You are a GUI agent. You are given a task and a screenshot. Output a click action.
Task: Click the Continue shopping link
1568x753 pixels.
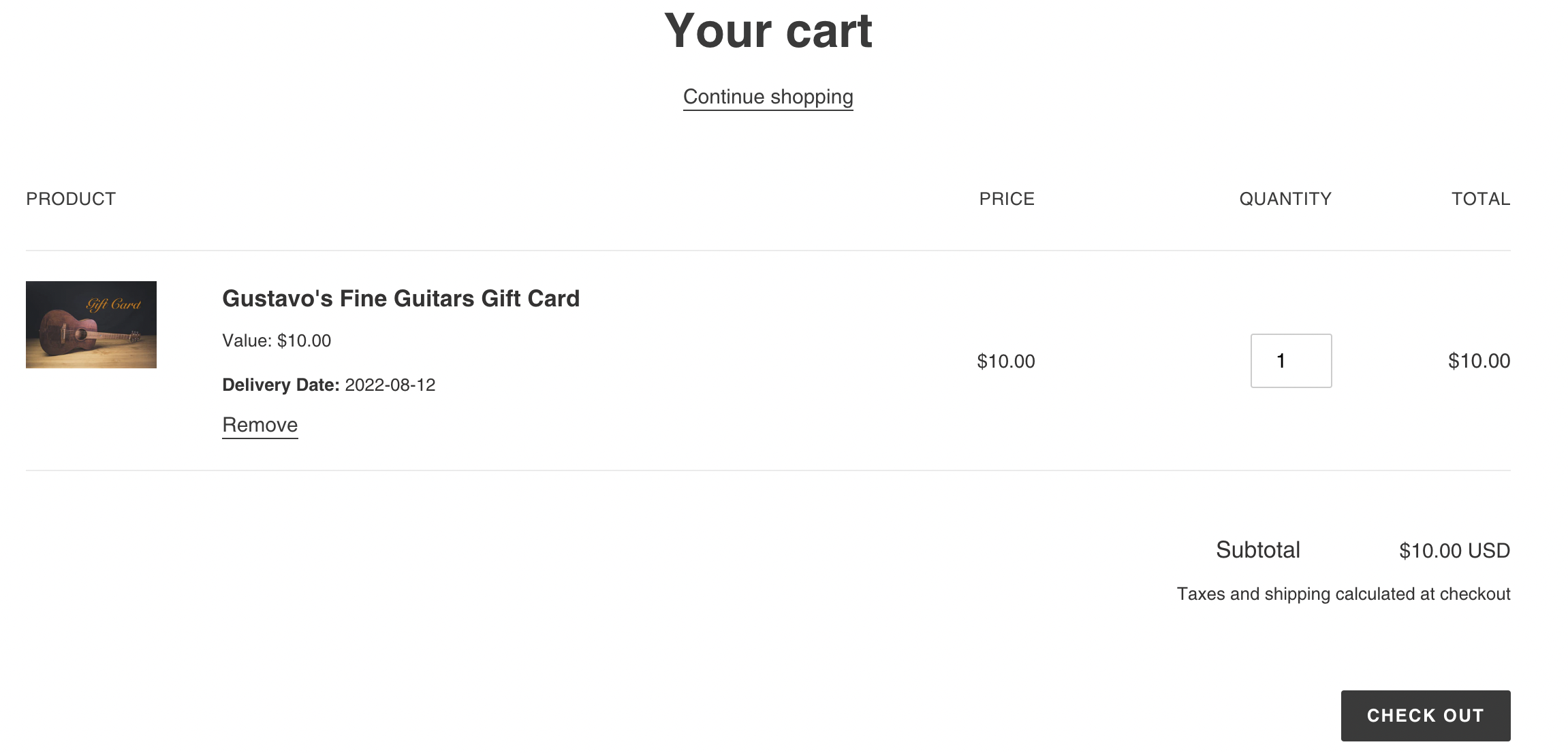tap(768, 97)
